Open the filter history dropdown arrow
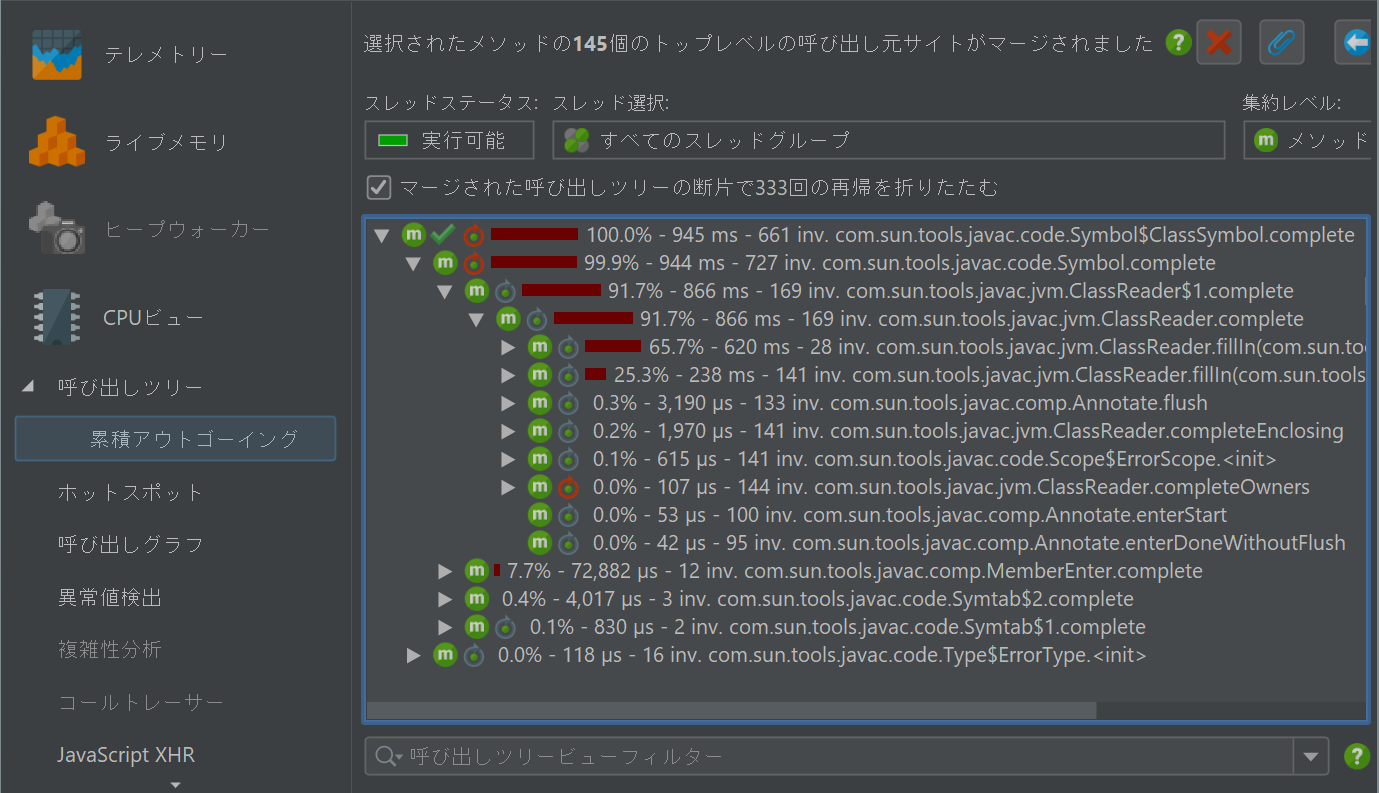1379x793 pixels. [1311, 757]
